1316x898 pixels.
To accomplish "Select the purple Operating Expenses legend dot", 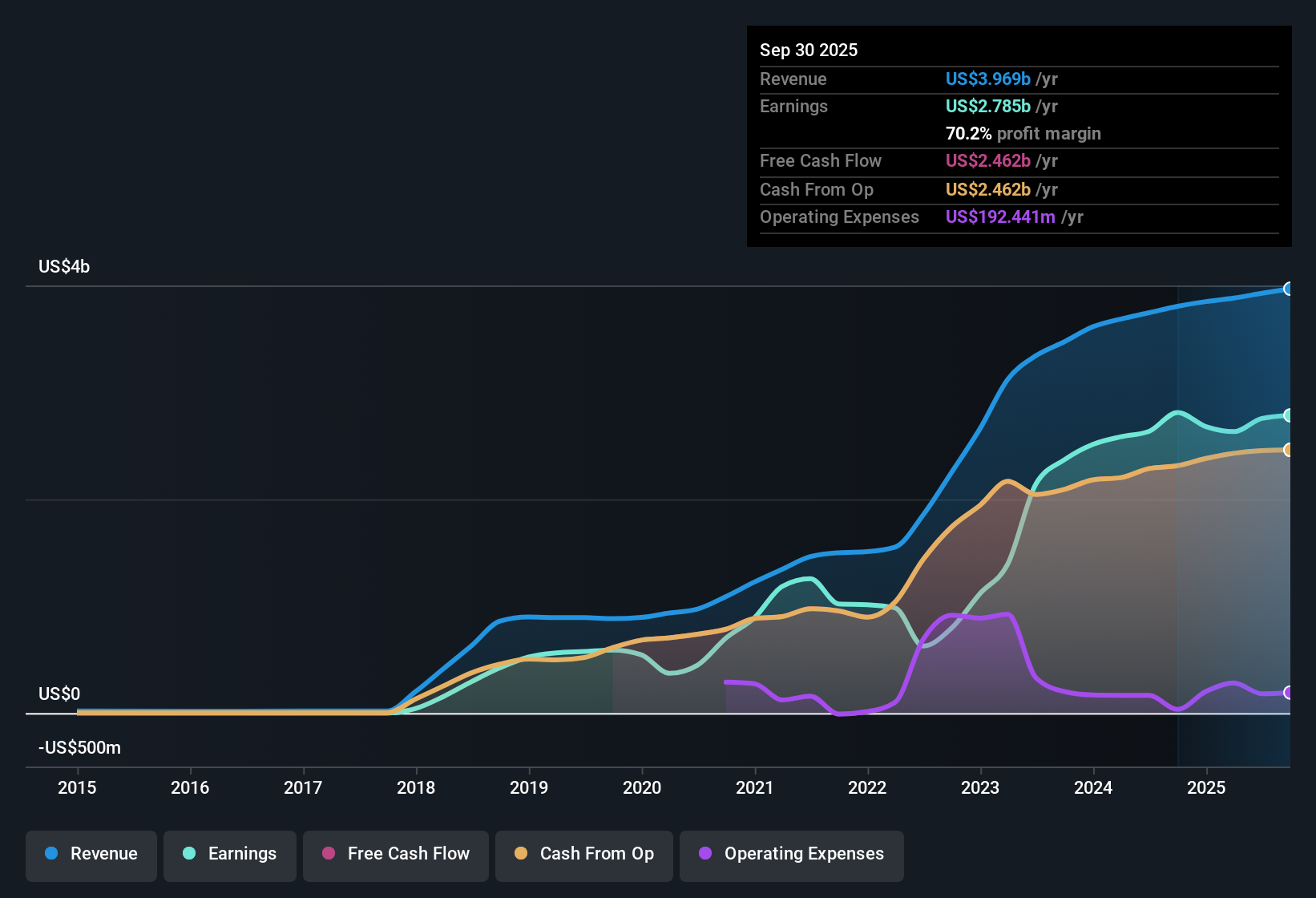I will 704,854.
